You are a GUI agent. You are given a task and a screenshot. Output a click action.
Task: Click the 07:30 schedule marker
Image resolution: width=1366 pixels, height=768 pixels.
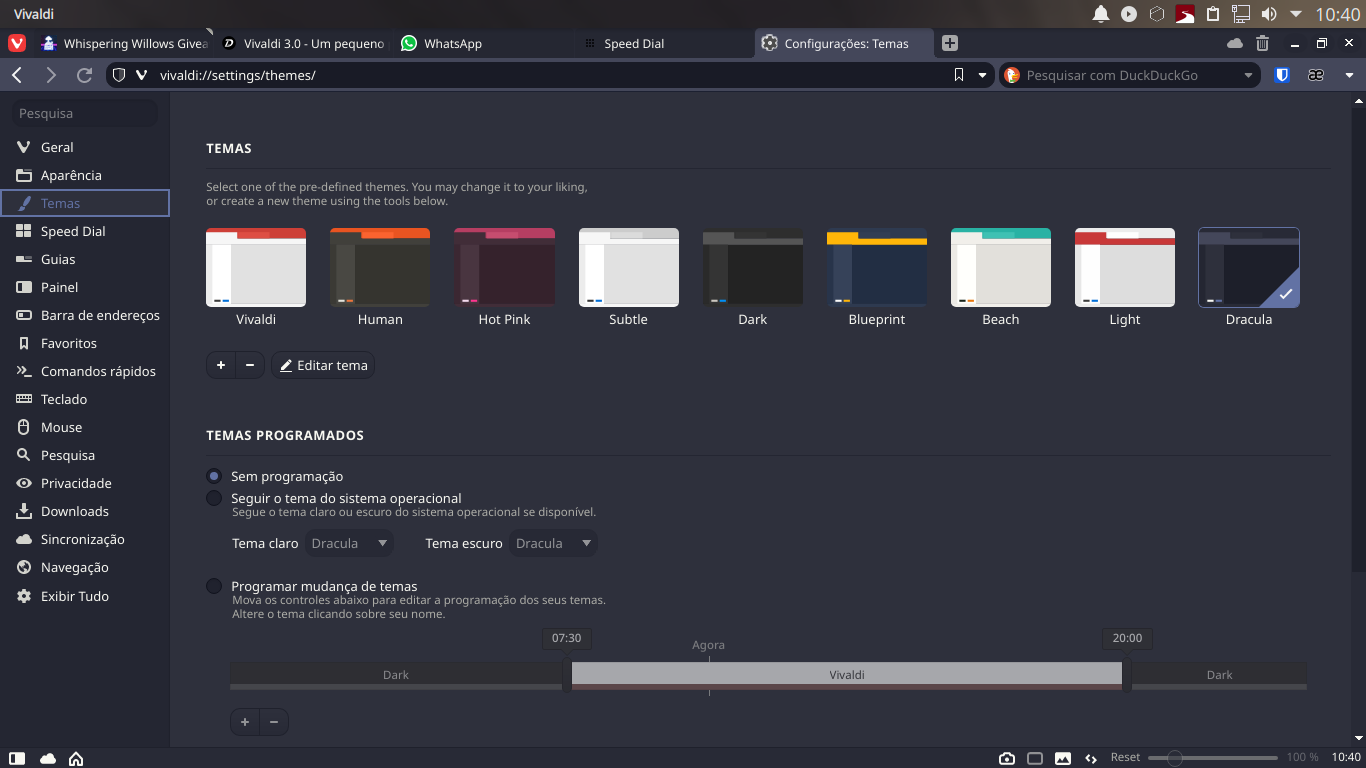coord(566,638)
